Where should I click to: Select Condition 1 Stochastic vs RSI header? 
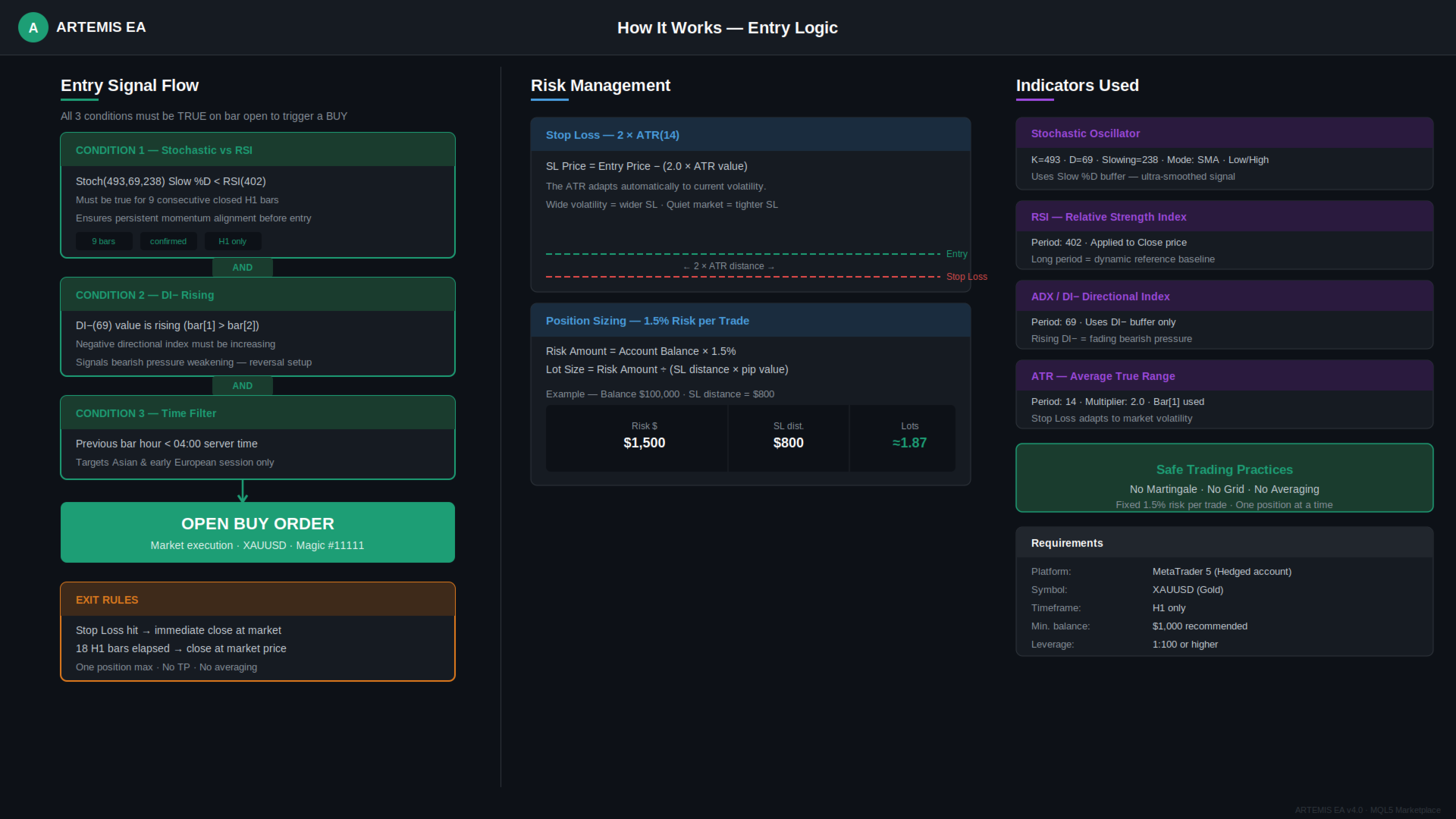[257, 150]
